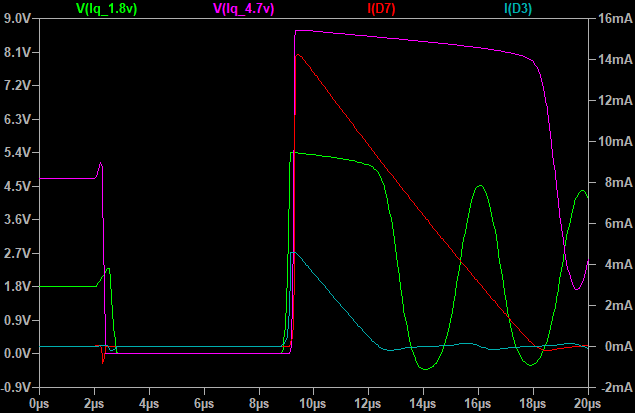The height and width of the screenshot is (413, 635).
Task: Click the 2mA right axis label
Action: 618,305
